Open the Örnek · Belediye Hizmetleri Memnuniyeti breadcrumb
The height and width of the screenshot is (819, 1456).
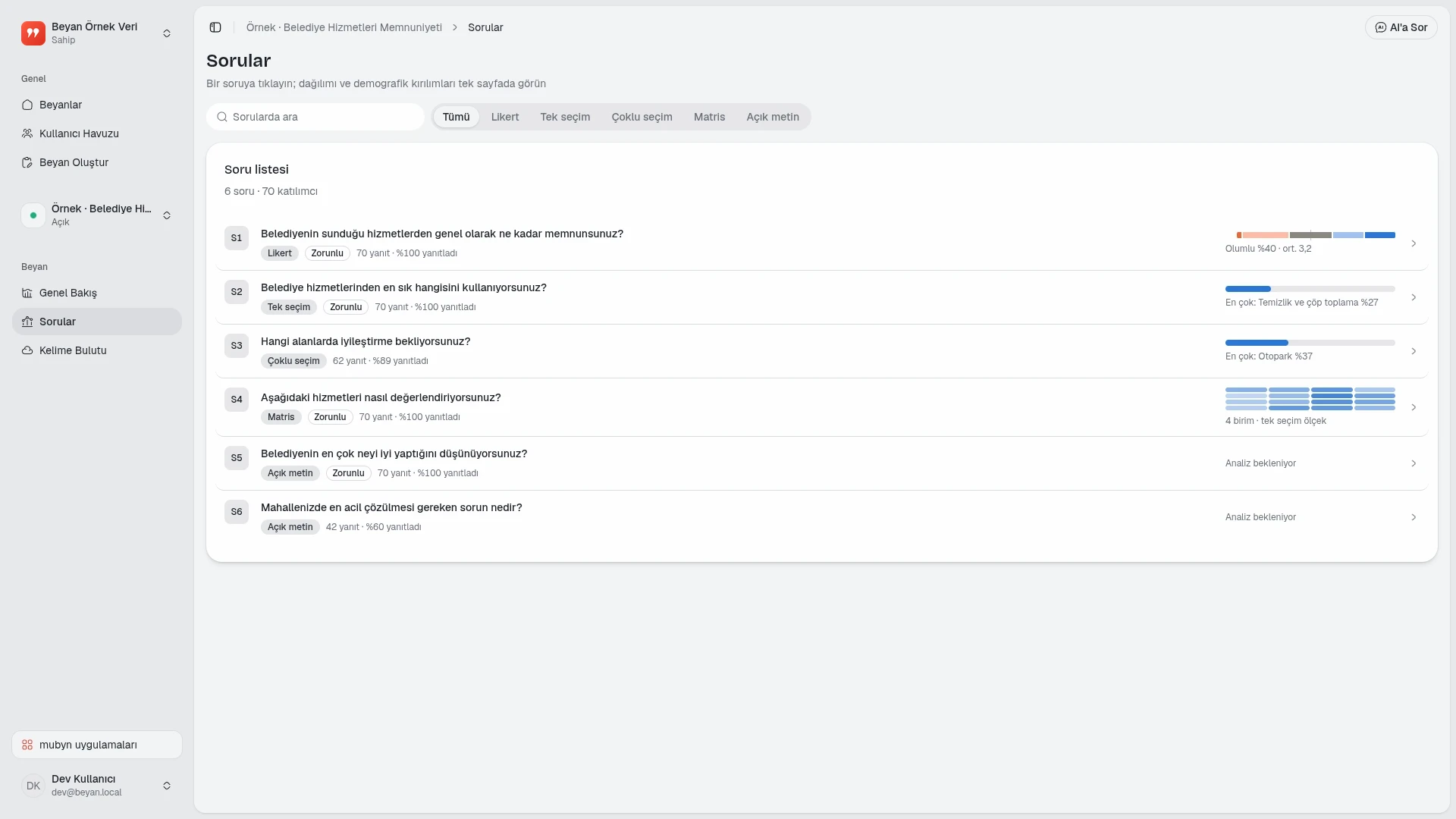click(344, 27)
